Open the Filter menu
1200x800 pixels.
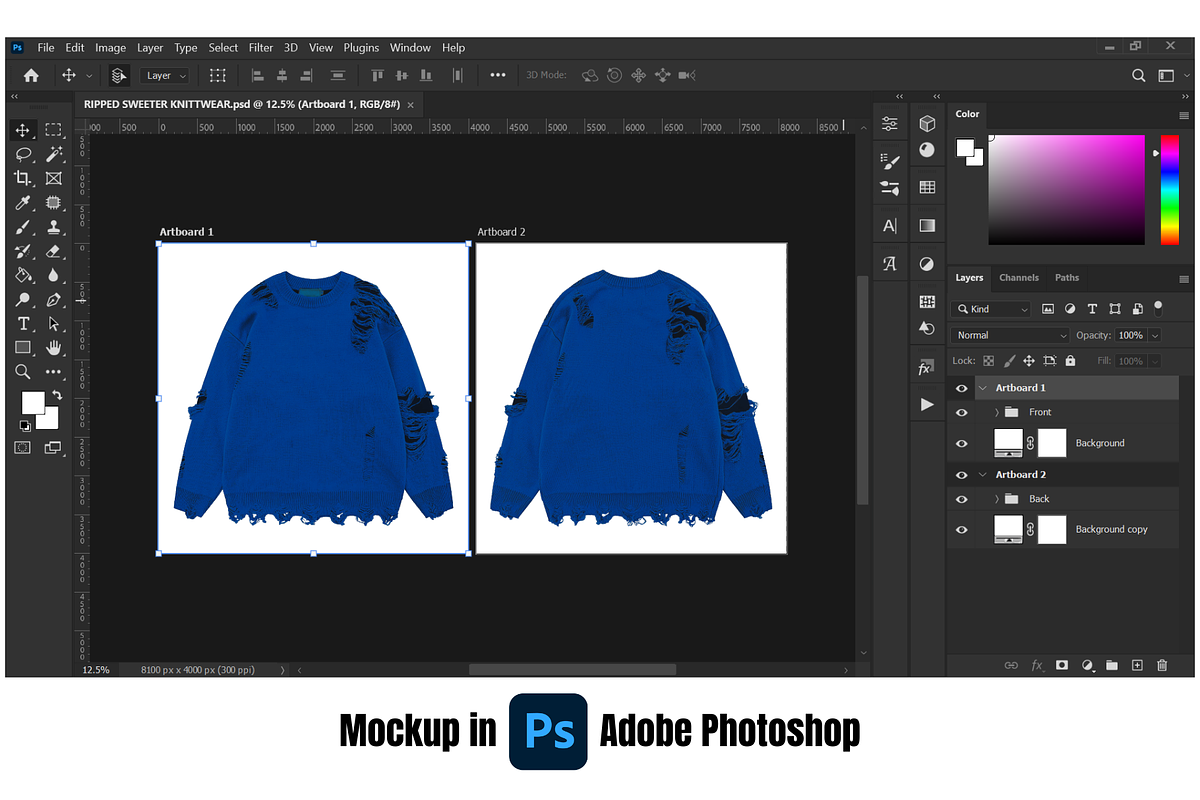point(261,48)
